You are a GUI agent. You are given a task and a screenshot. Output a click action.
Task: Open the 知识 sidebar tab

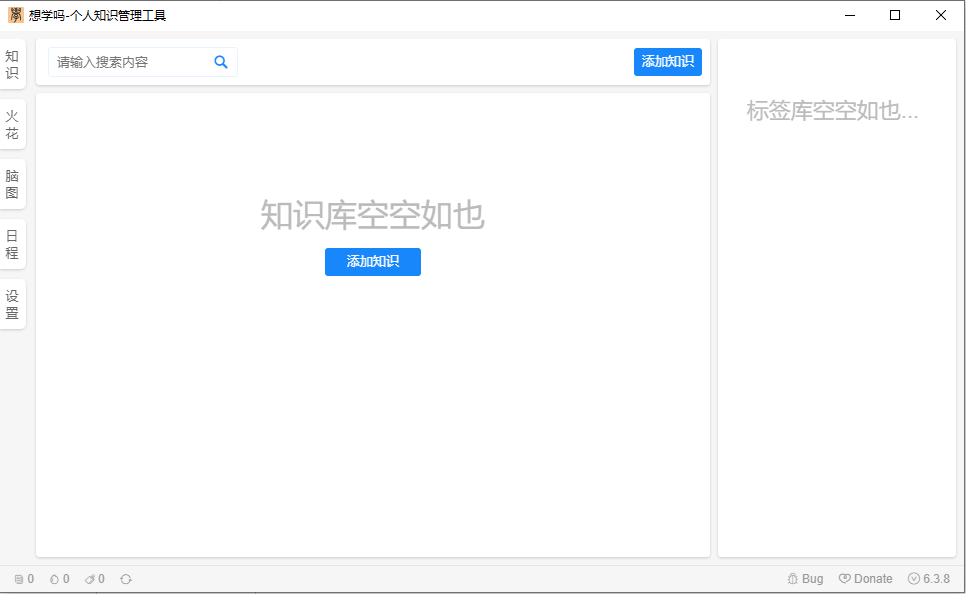[x=12, y=64]
